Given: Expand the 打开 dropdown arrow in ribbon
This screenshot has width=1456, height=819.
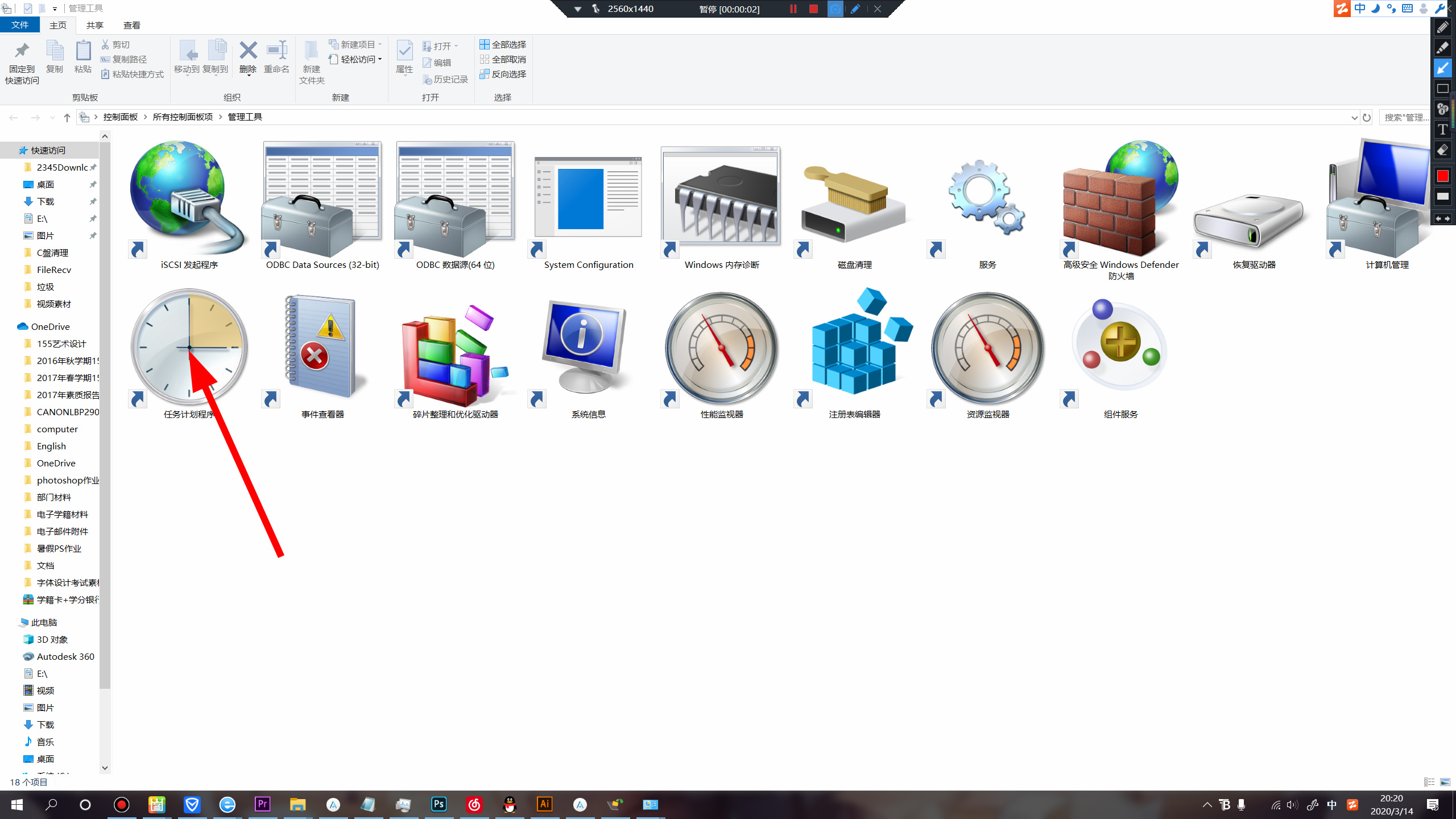Looking at the screenshot, I should [456, 45].
